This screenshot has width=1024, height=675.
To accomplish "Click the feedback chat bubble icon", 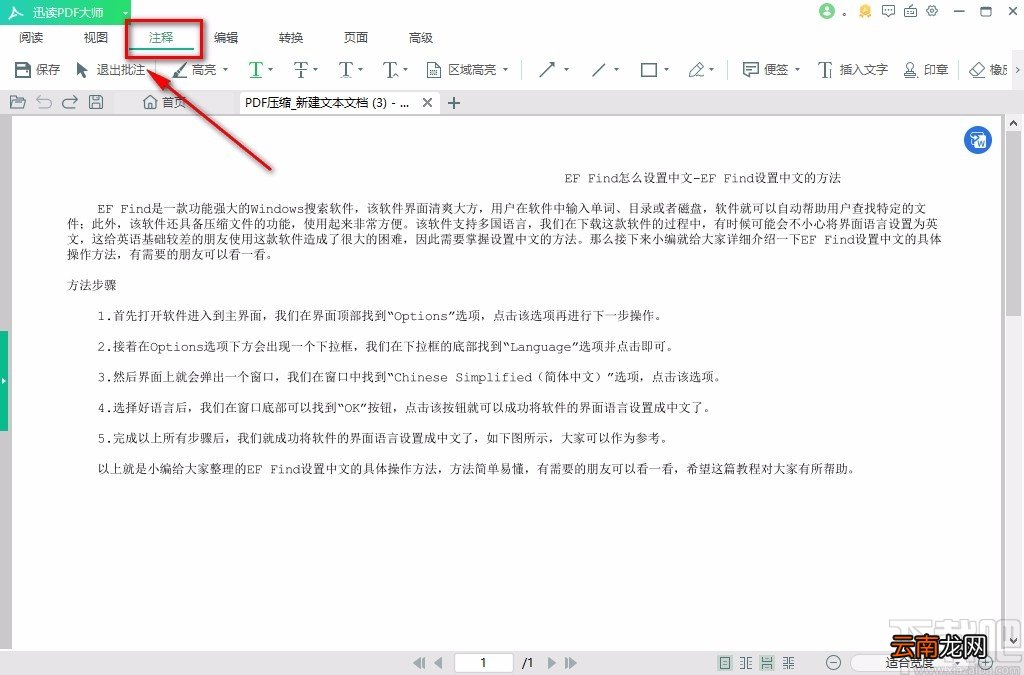I will [x=888, y=11].
